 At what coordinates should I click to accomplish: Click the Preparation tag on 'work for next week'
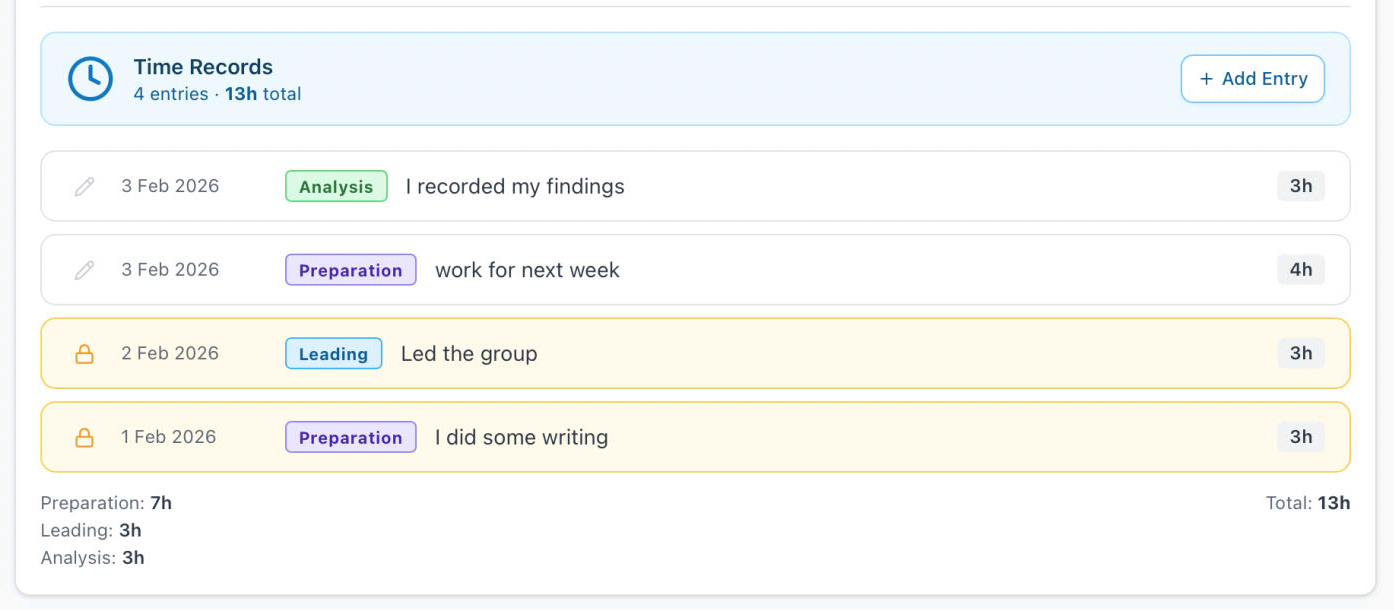click(x=350, y=270)
